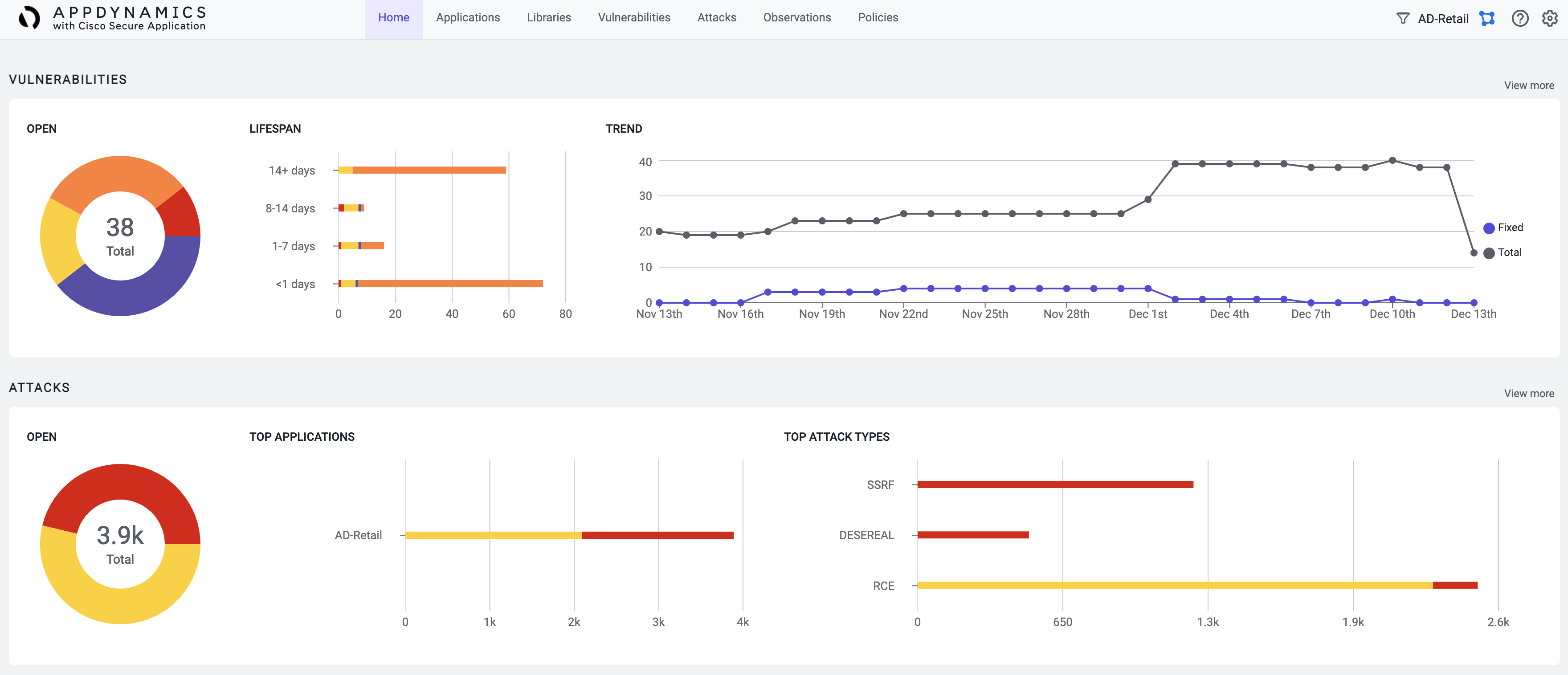This screenshot has width=1568, height=675.
Task: Select the Policies tab
Action: pos(878,18)
